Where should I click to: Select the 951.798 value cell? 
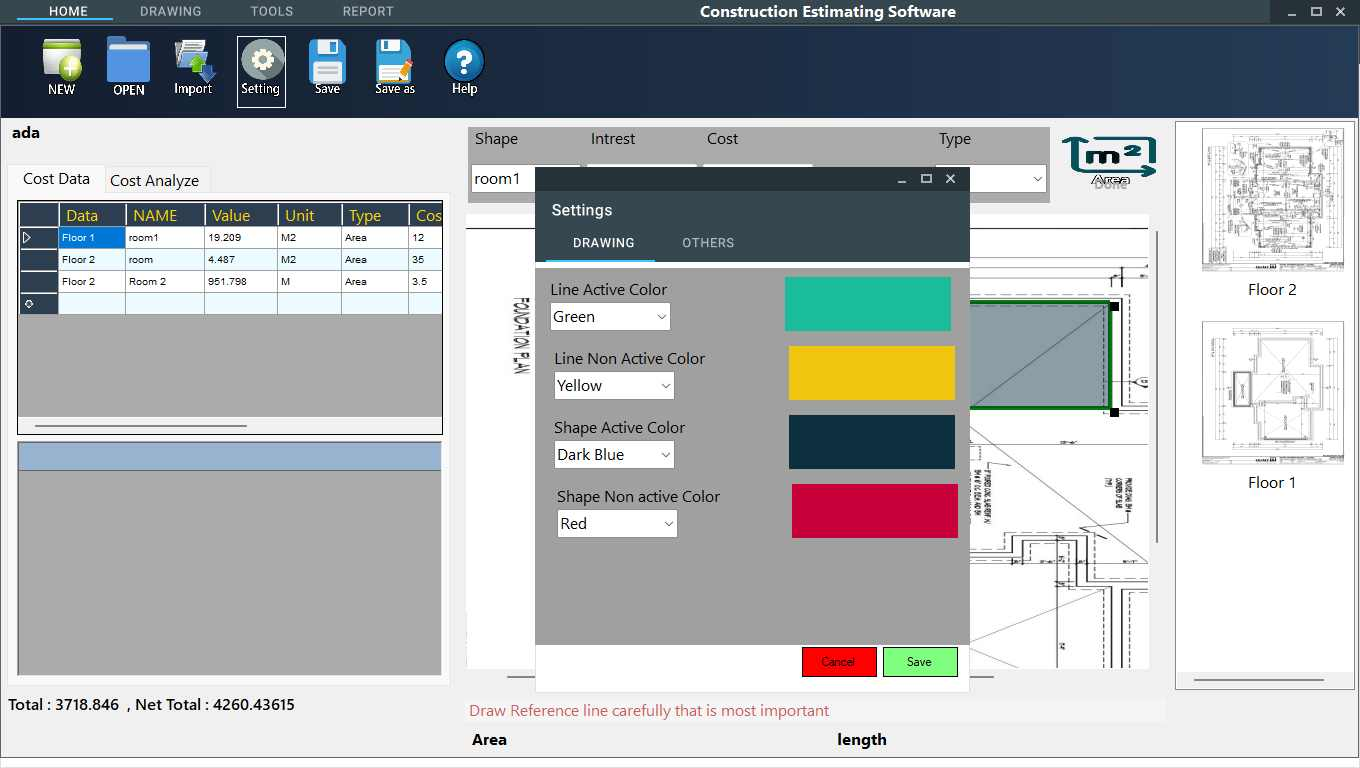[241, 282]
